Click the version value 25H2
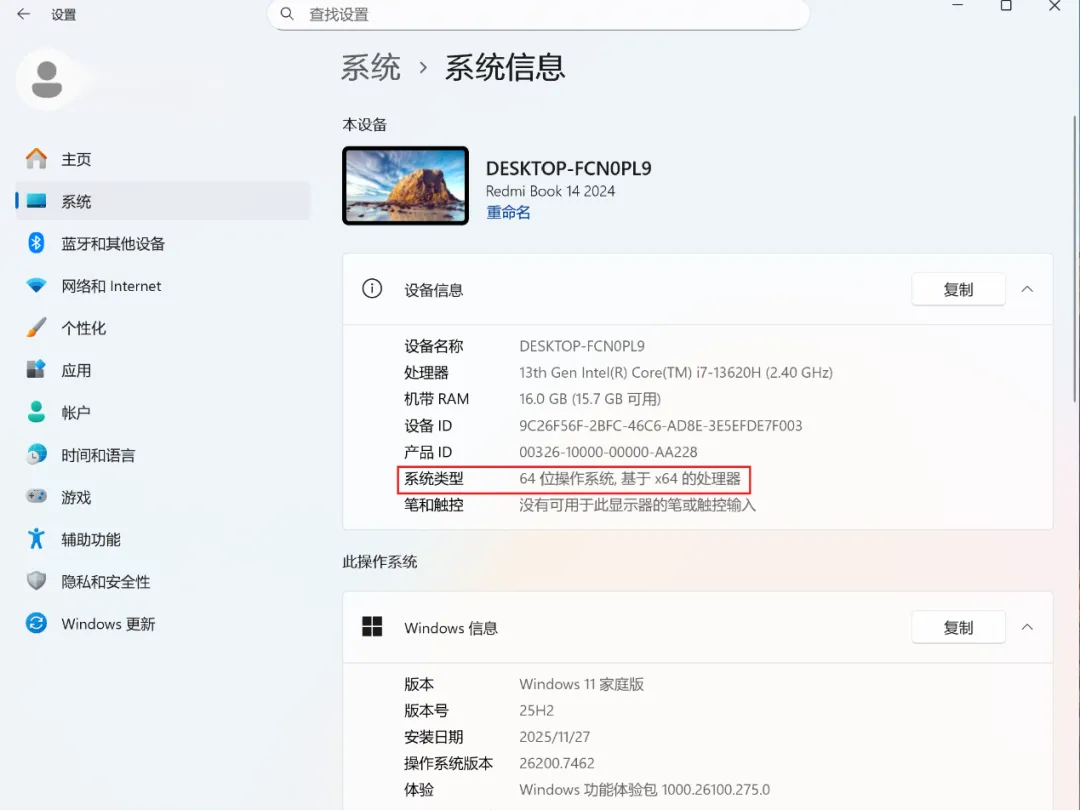This screenshot has width=1080, height=810. point(537,710)
